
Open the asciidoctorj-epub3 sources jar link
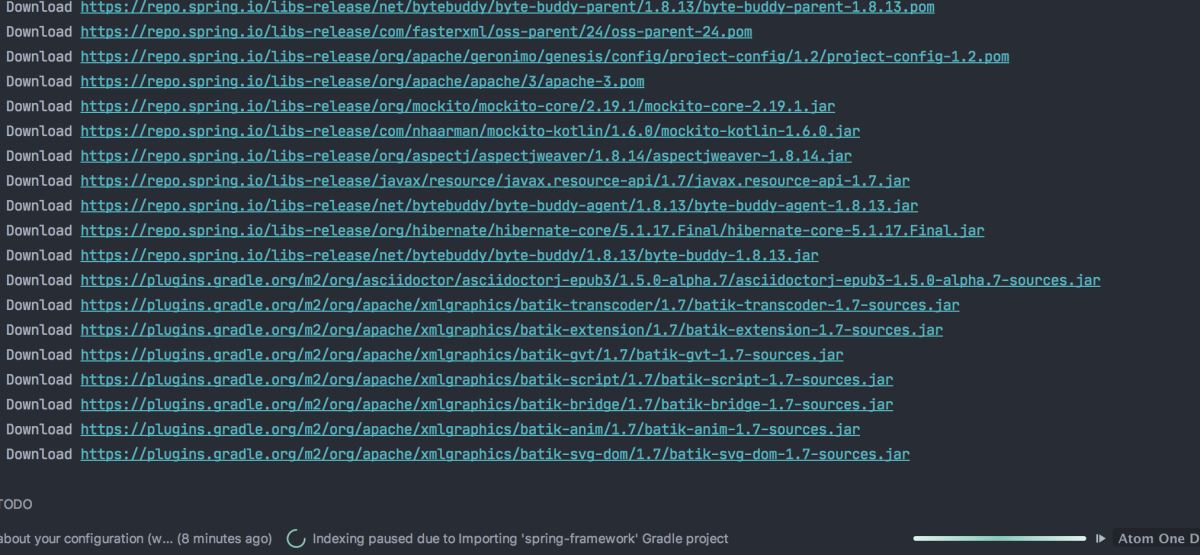590,281
